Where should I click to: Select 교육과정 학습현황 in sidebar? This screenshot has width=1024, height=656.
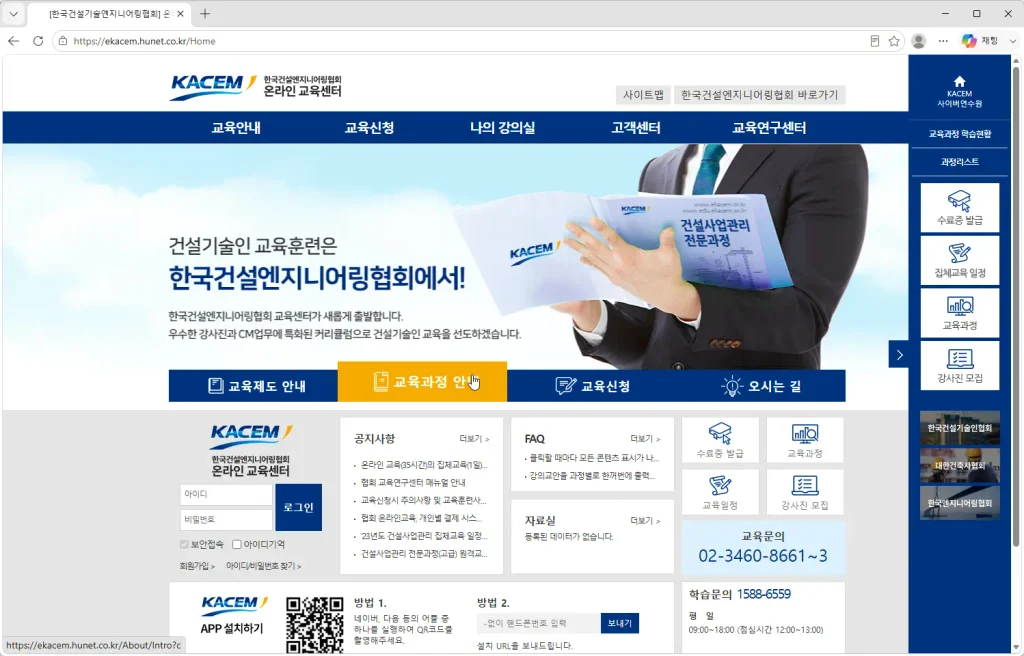click(959, 134)
